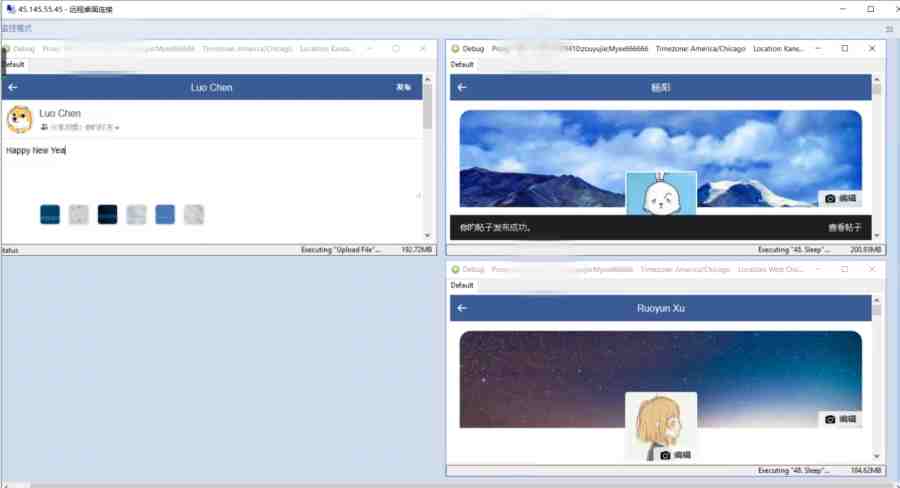The image size is (900, 488).
Task: Minimize the top-right Debug window
Action: pos(818,49)
